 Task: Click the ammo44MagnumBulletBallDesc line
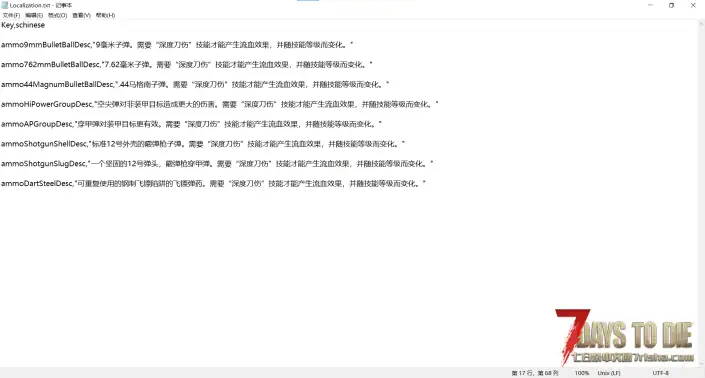click(195, 84)
